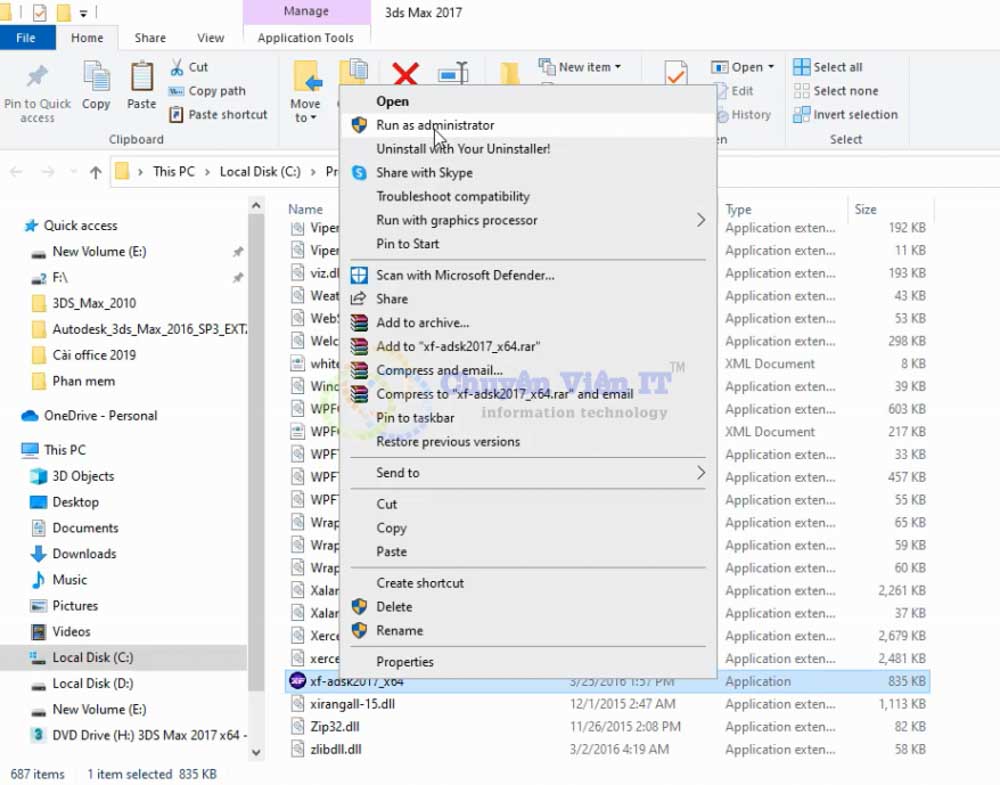This screenshot has height=785, width=1000.
Task: Click the Cut scissors icon
Action: (177, 67)
